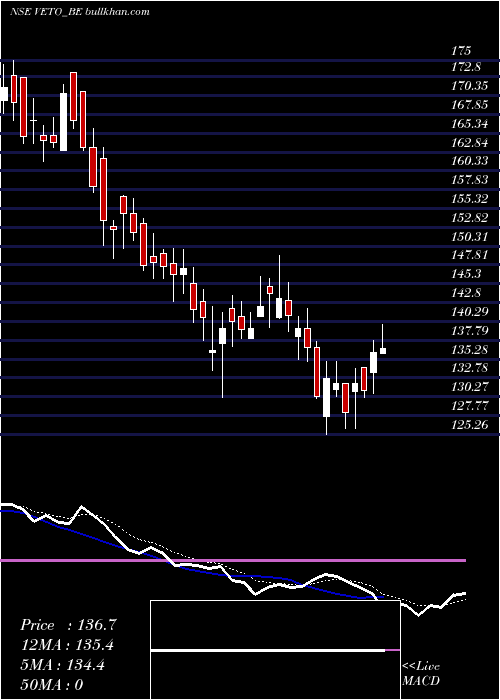This screenshot has height=700, width=500.
Task: Click the 160.33 price level label
Action: tap(470, 161)
